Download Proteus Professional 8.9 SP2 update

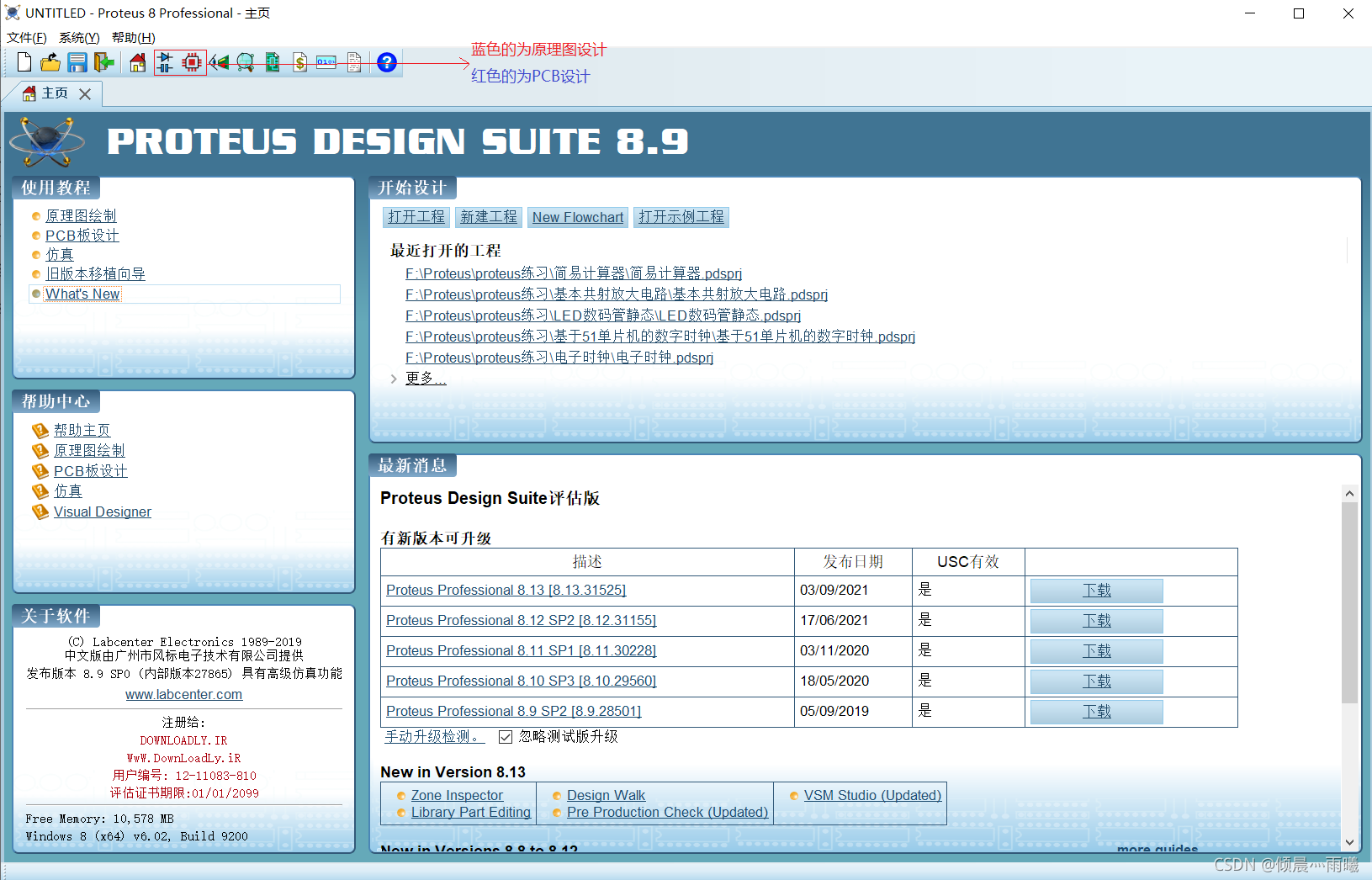(1096, 712)
